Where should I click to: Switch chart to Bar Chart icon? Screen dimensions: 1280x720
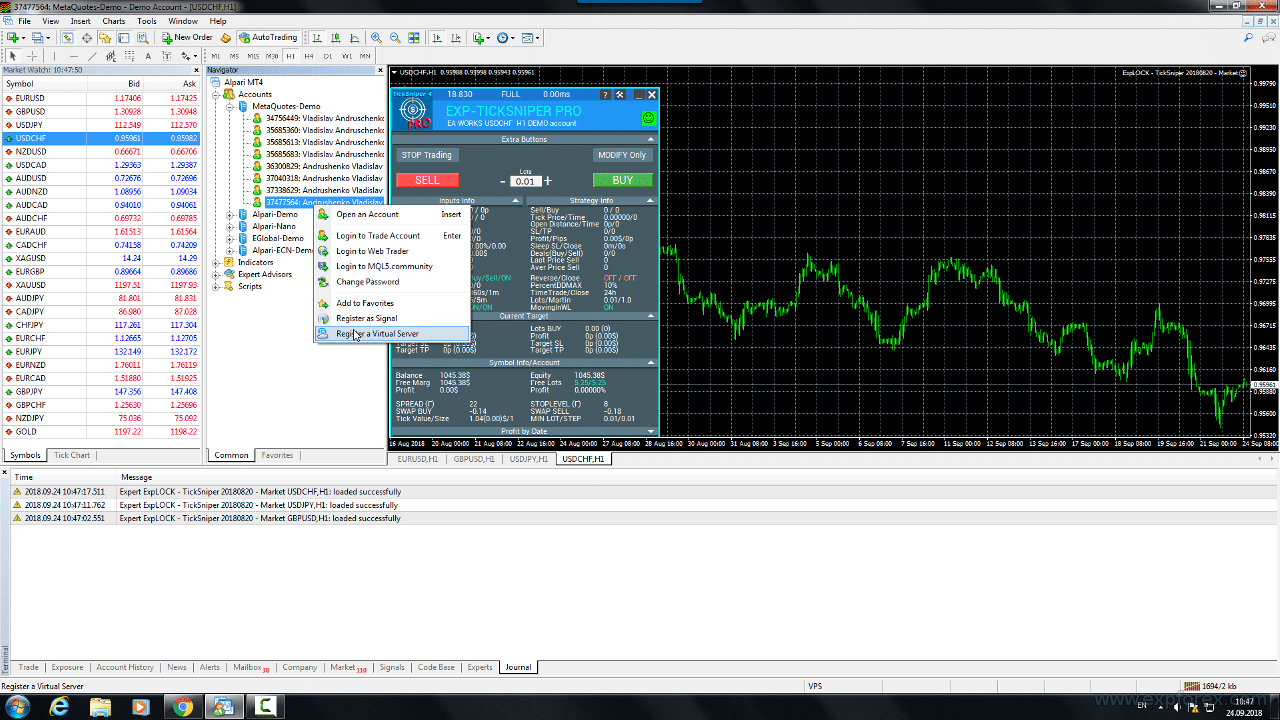pos(317,37)
